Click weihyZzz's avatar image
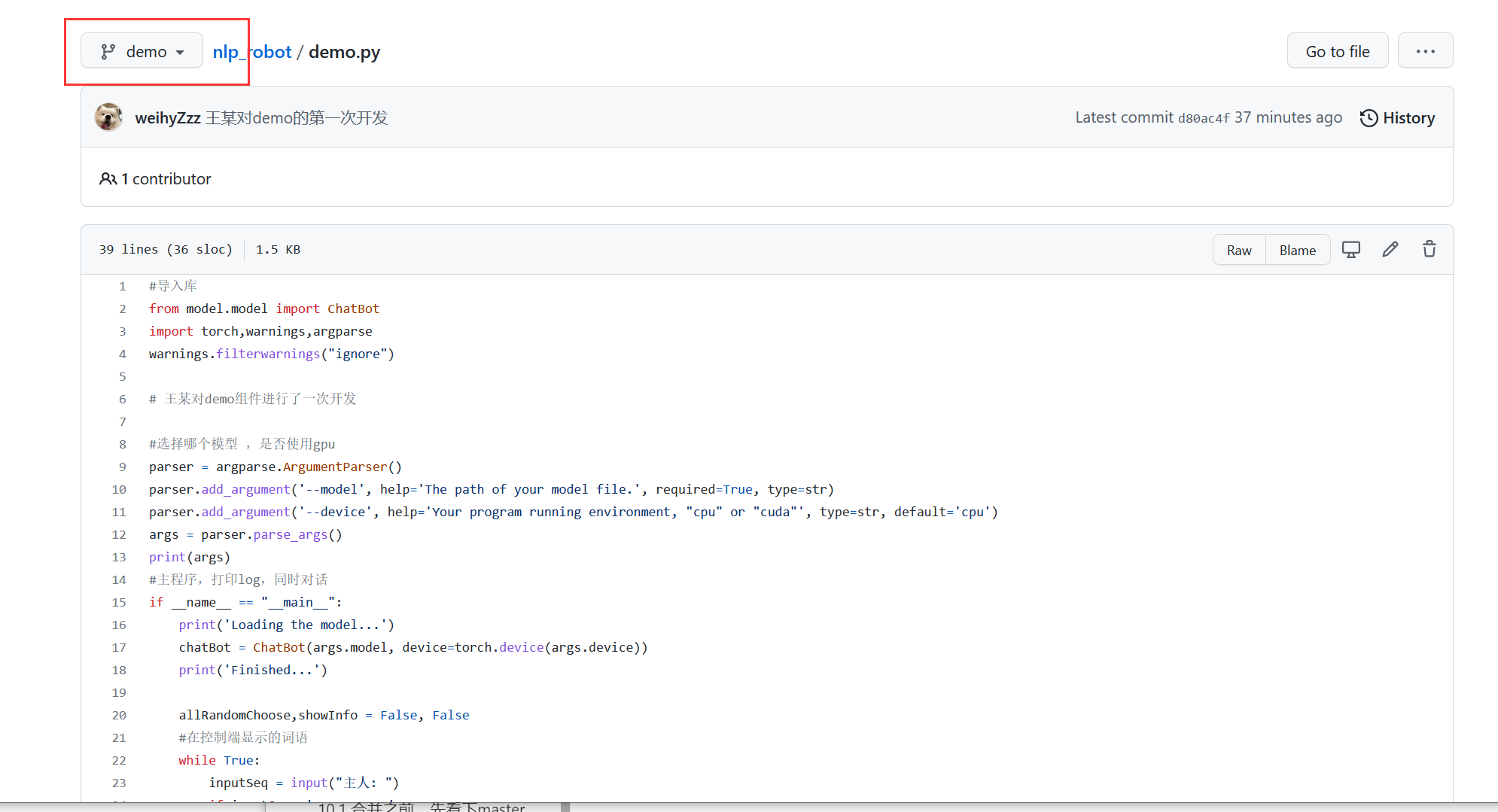This screenshot has width=1498, height=812. tap(109, 117)
